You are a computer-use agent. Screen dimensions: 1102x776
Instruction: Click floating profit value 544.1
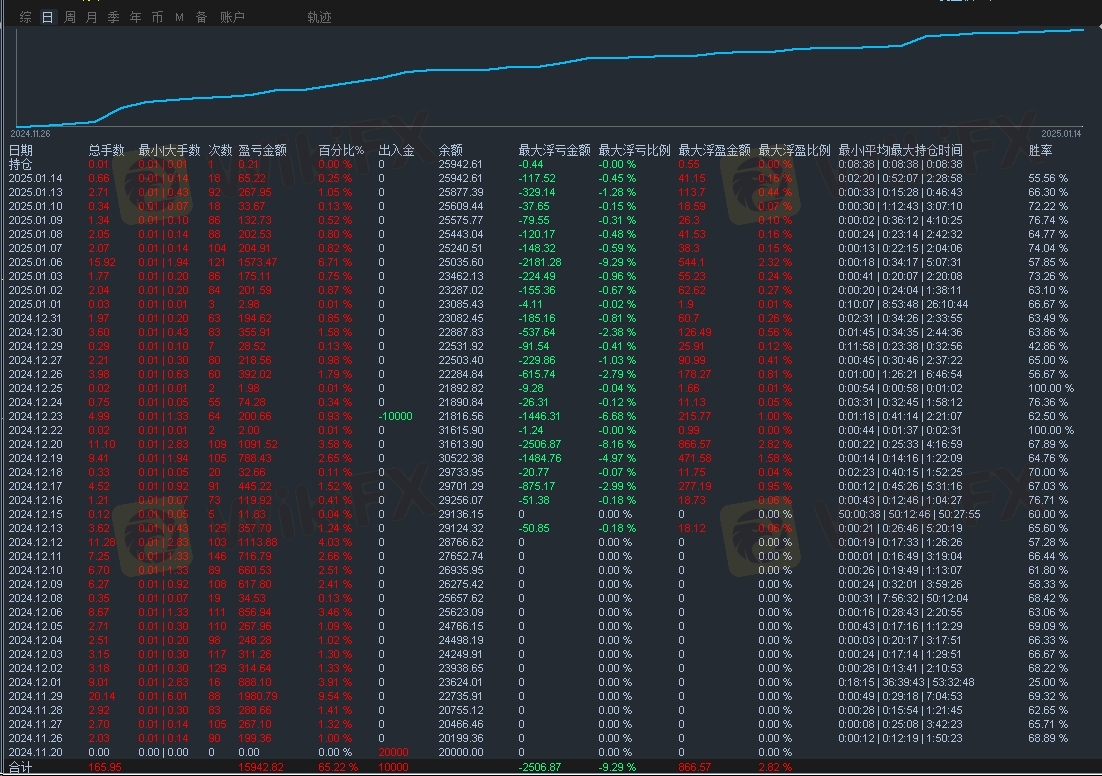[692, 262]
